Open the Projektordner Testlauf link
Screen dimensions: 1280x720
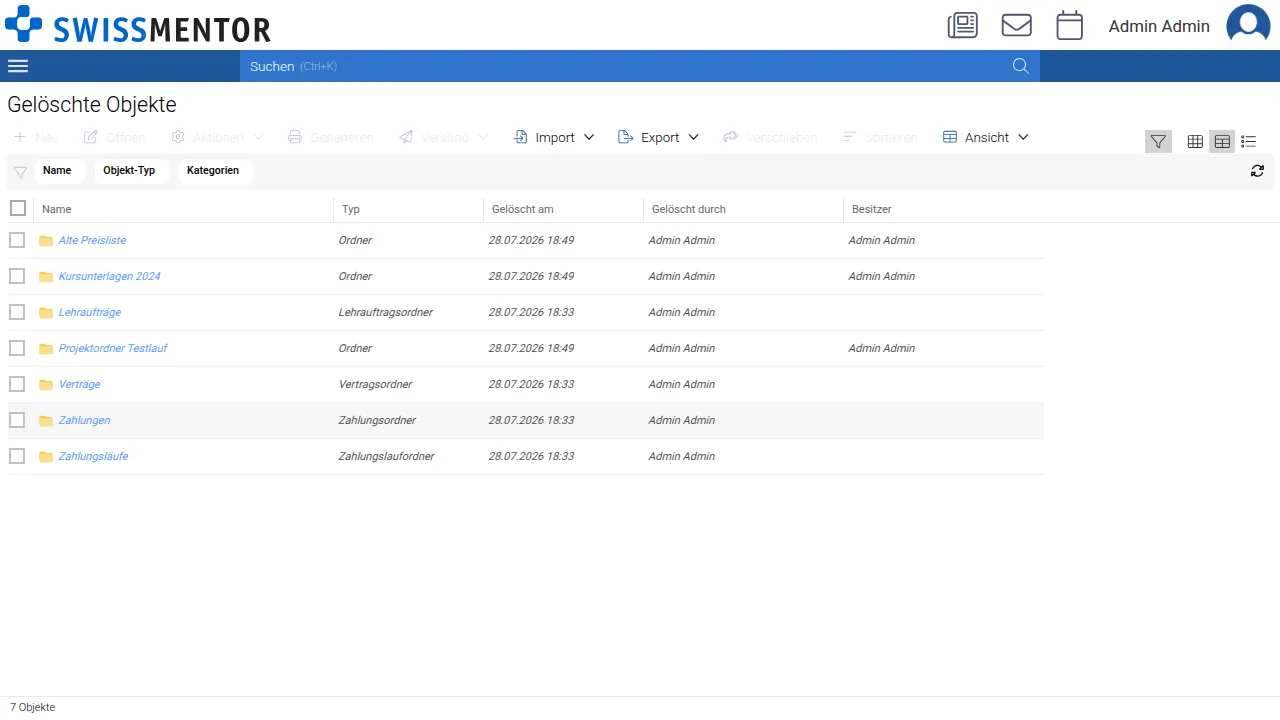pos(113,348)
